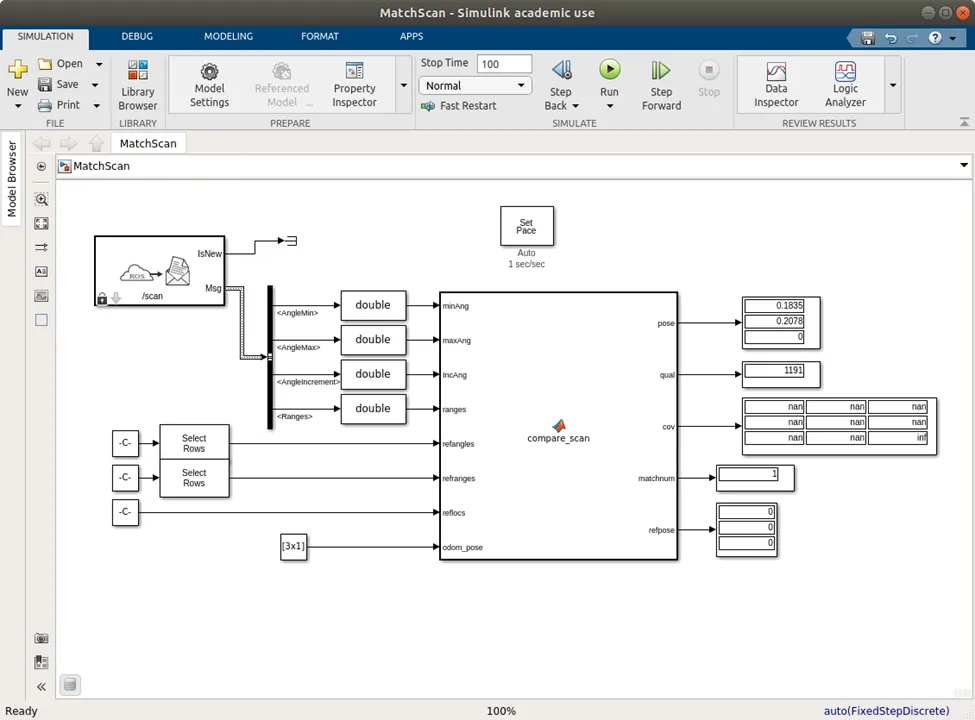Switch to the APPS tab

pyautogui.click(x=411, y=37)
